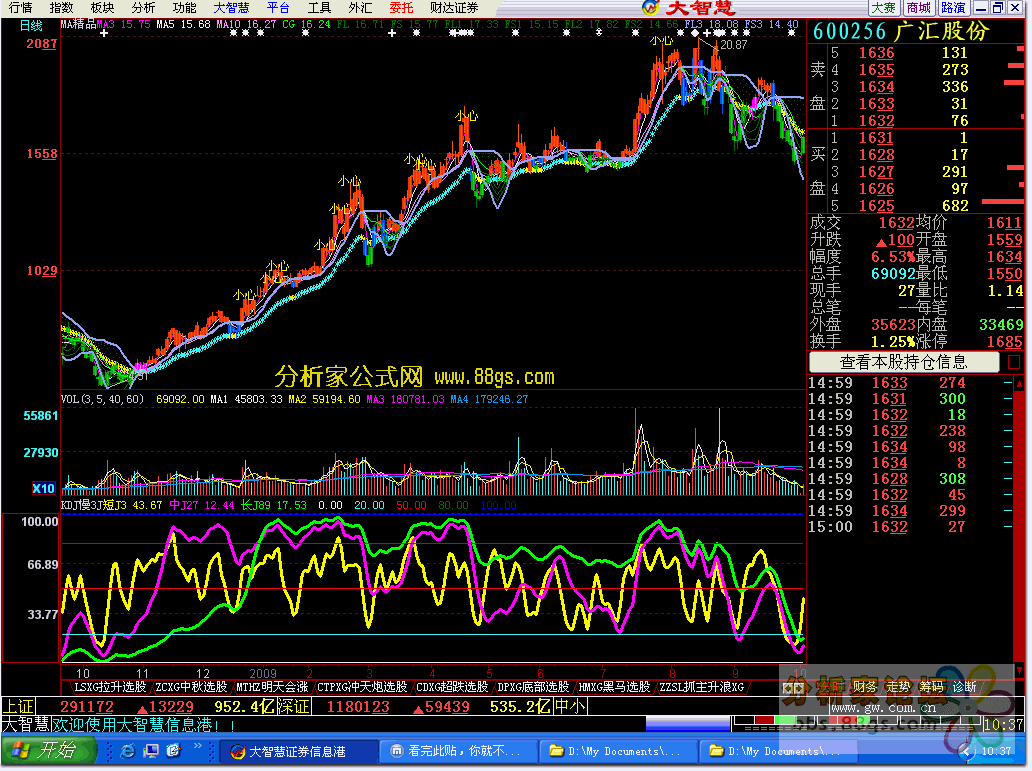Toggle the small square beside 查看本股持仓信息
Image resolution: width=1032 pixels, height=771 pixels.
(1014, 362)
